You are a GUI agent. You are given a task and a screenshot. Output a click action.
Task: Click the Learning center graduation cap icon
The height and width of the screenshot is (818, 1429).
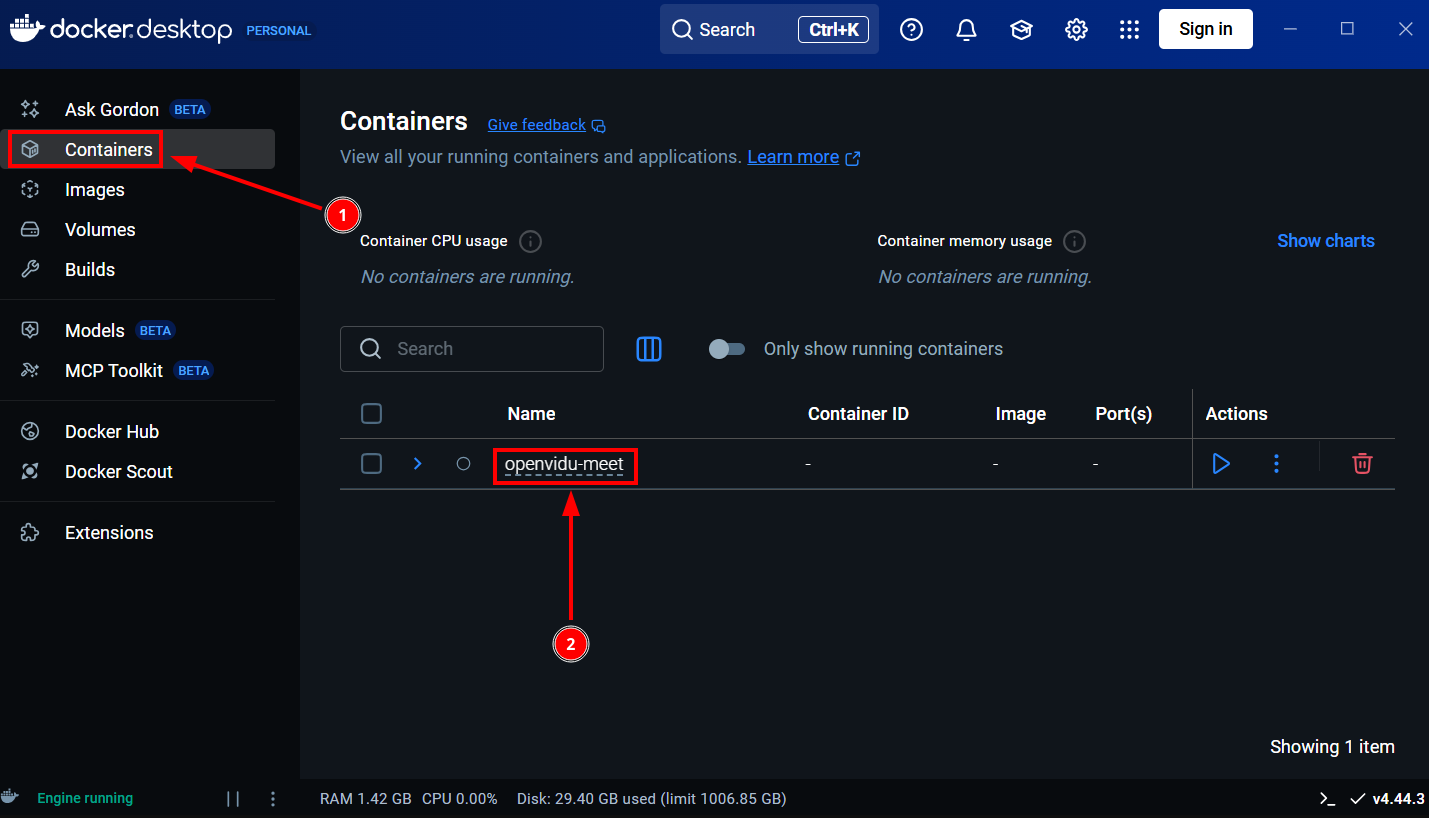coord(1021,30)
